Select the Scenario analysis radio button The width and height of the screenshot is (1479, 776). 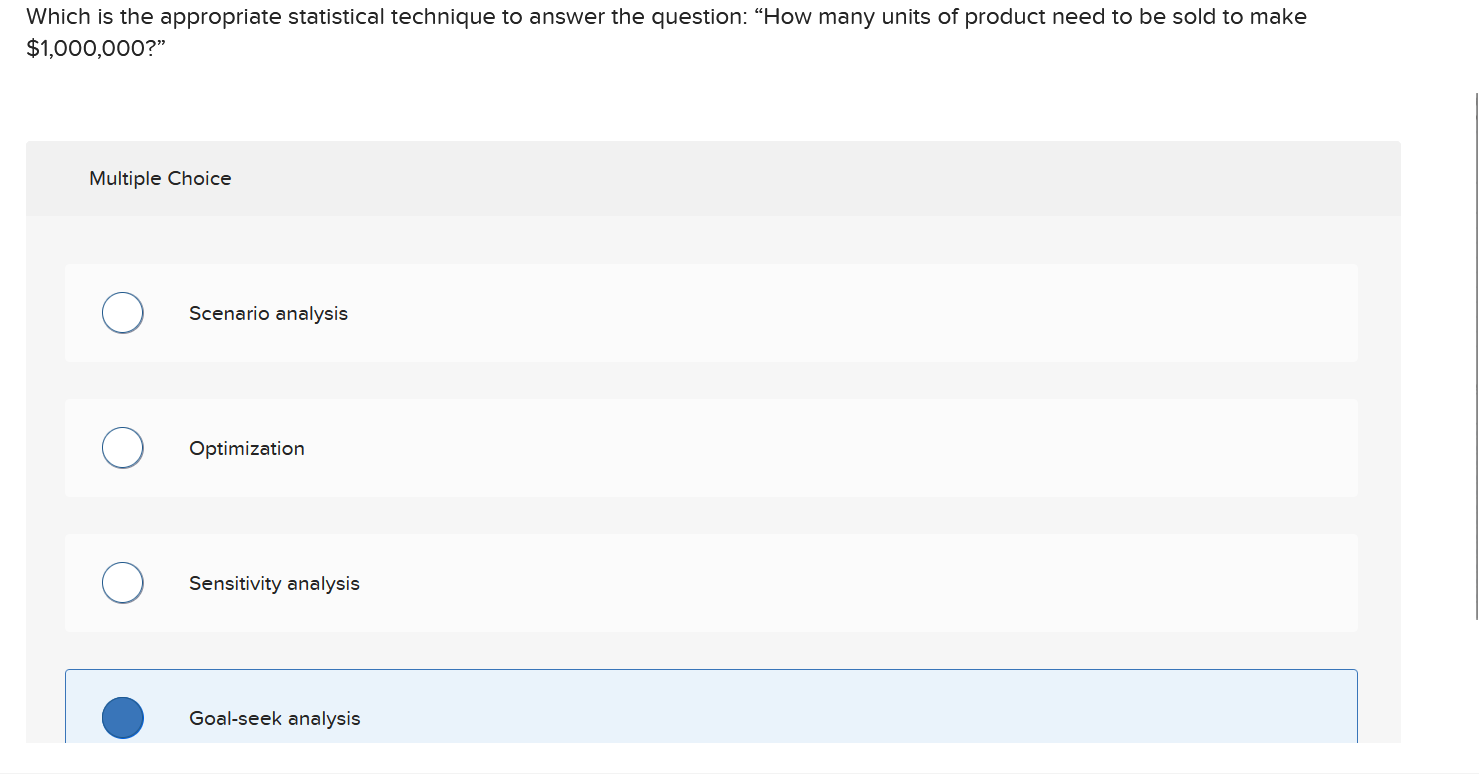(122, 312)
